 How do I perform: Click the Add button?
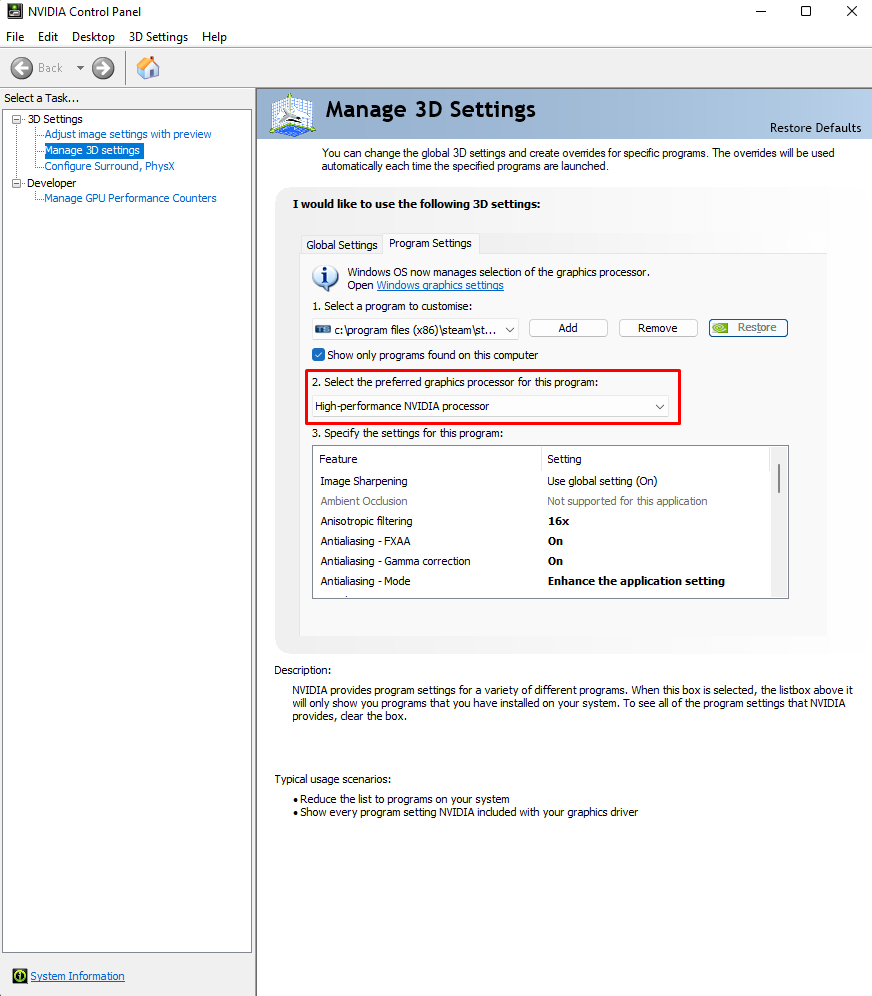click(x=568, y=328)
